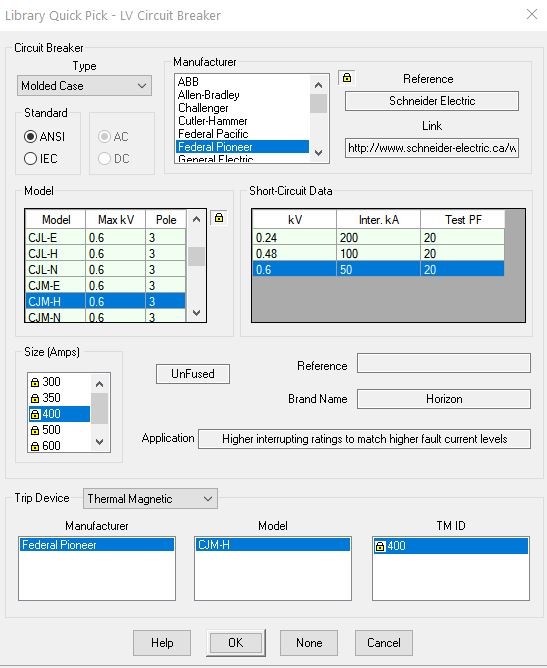Open the Trip Device dropdown Thermal Magnetic

pyautogui.click(x=150, y=498)
